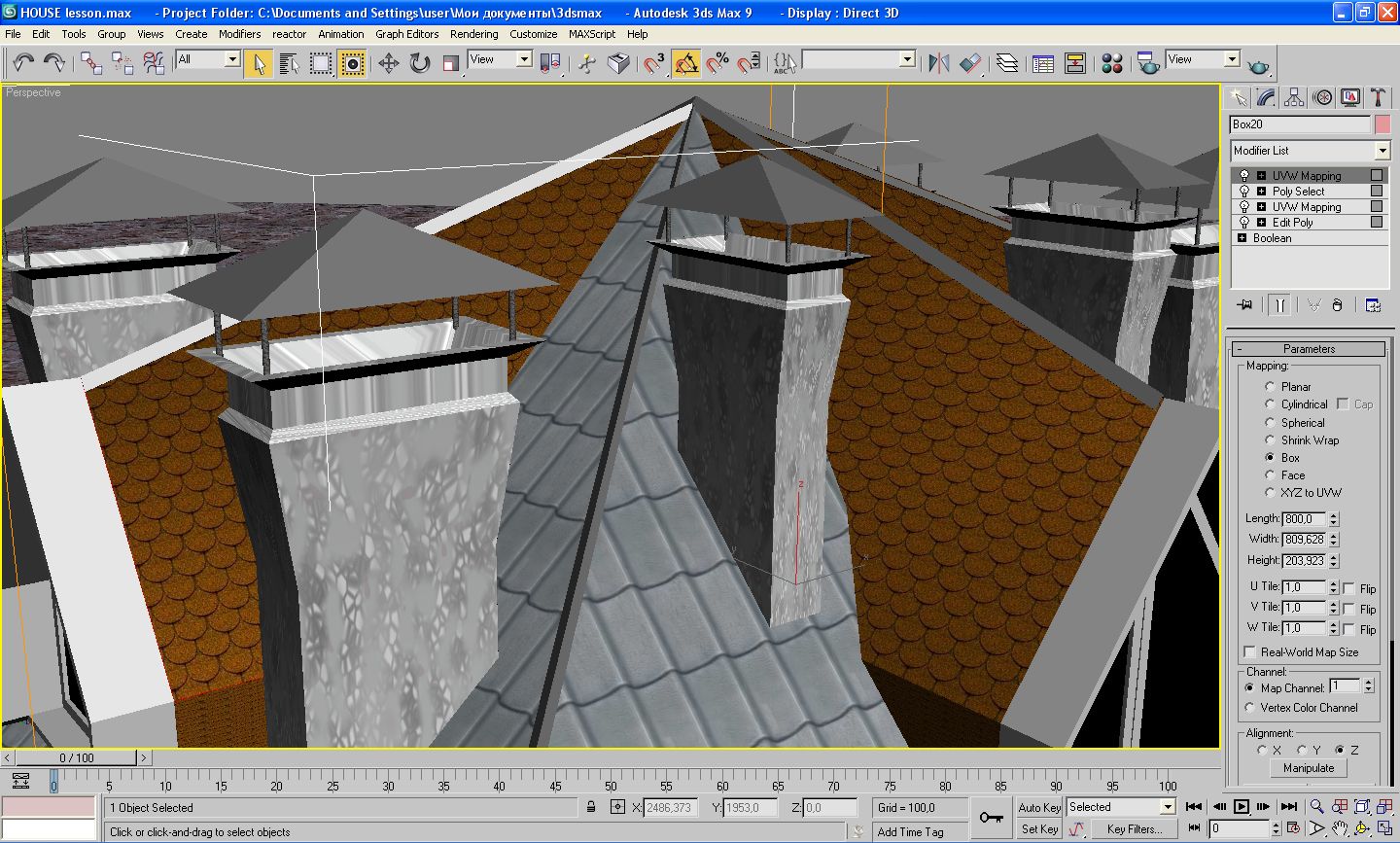Open the Layer Manager icon

[1007, 63]
